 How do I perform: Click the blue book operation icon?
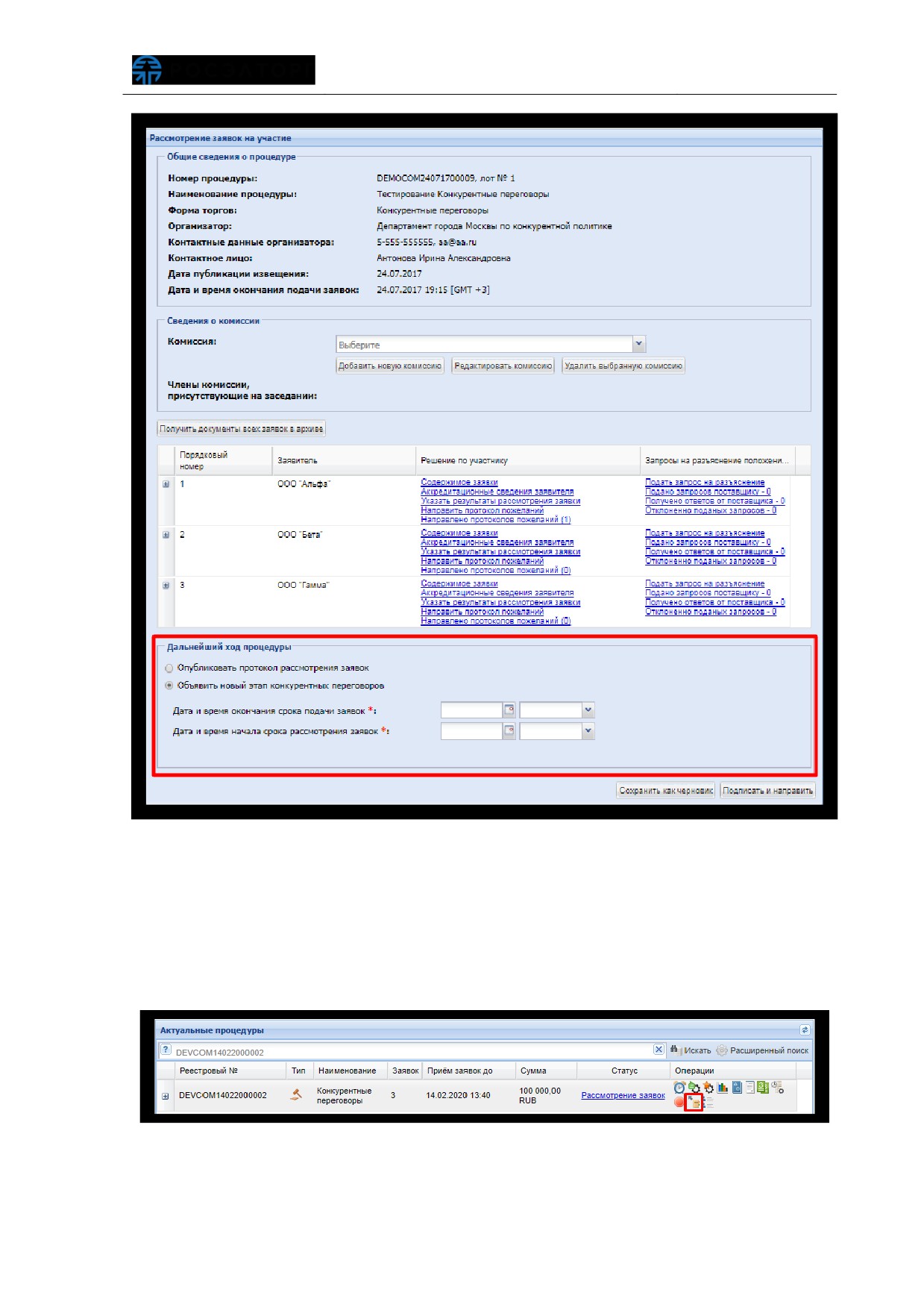[737, 1087]
